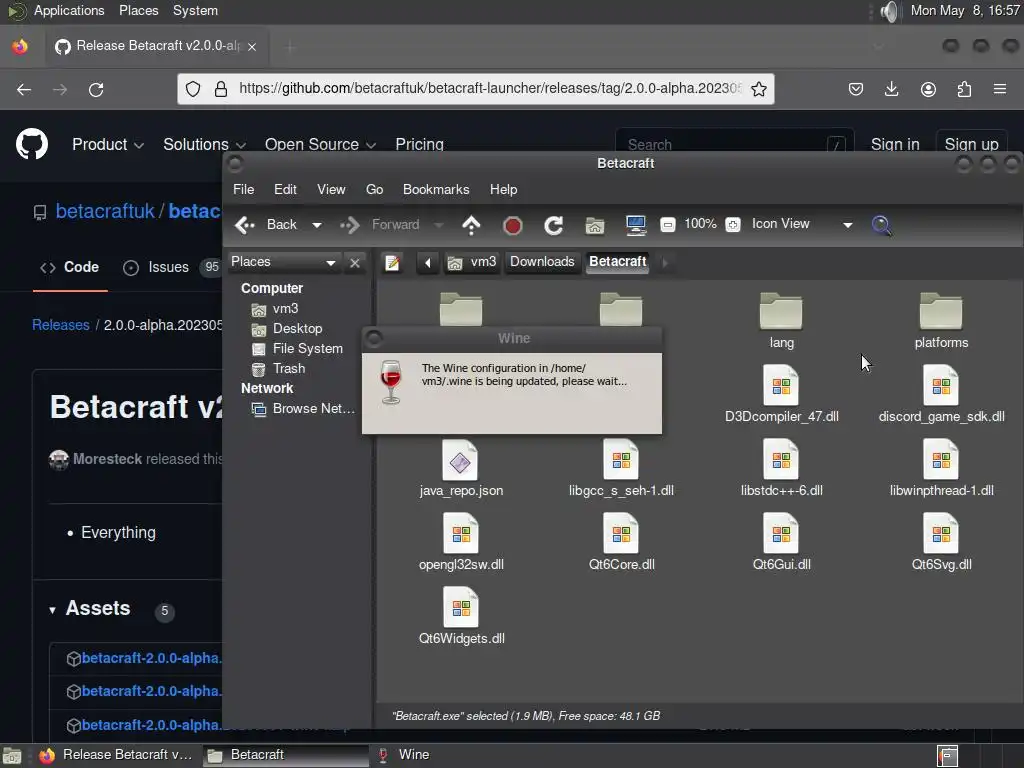The height and width of the screenshot is (768, 1024).
Task: Open the File menu in Betacraft window
Action: click(x=244, y=189)
